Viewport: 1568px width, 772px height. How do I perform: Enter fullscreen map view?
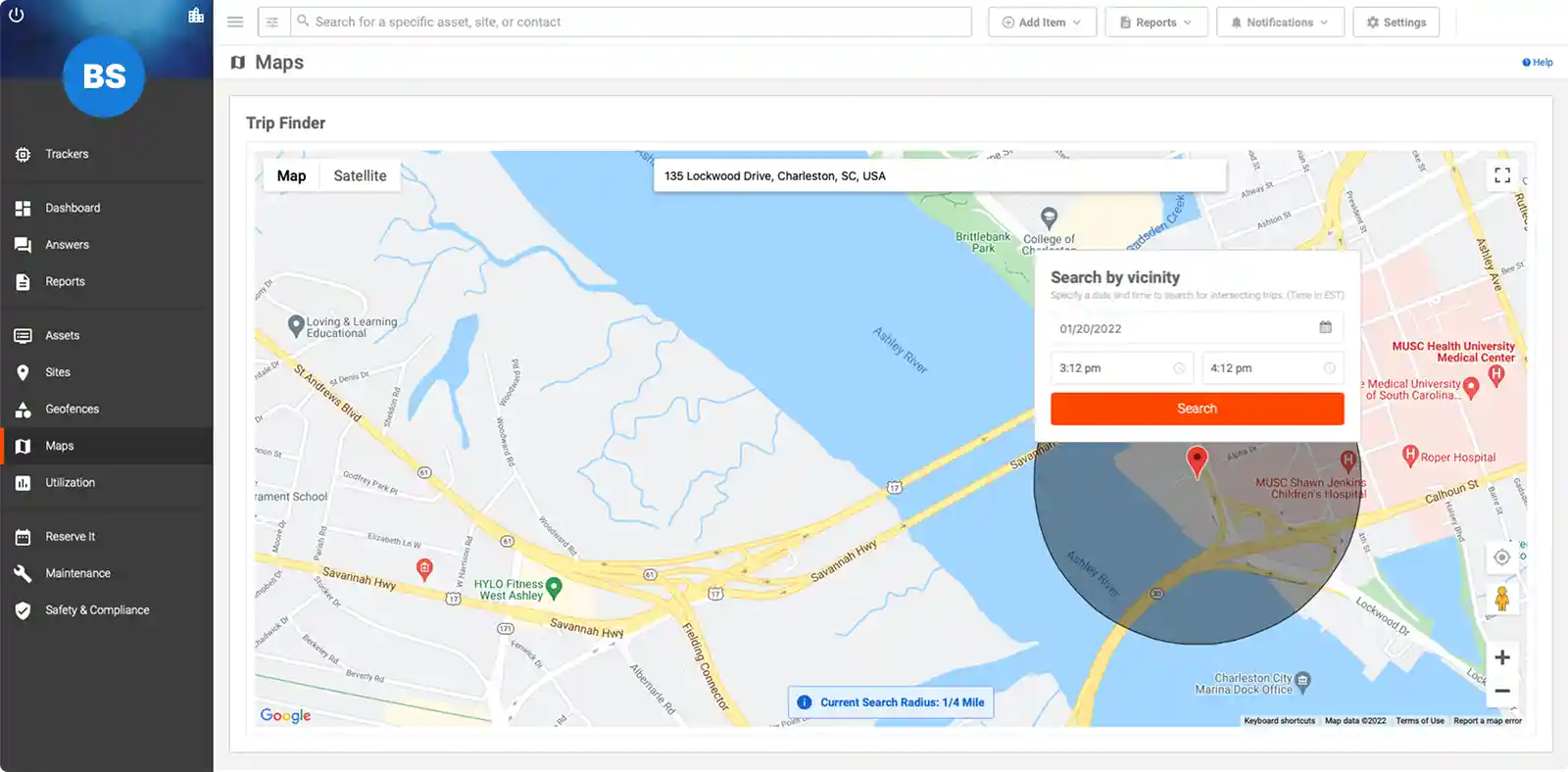click(1501, 175)
